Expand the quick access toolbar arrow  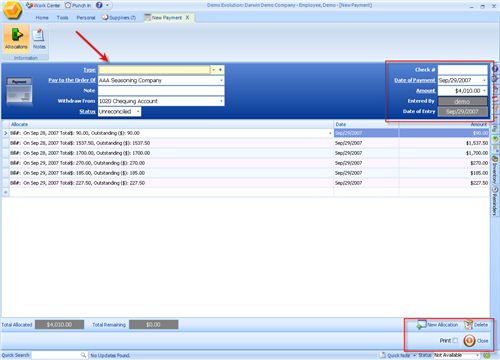click(107, 5)
